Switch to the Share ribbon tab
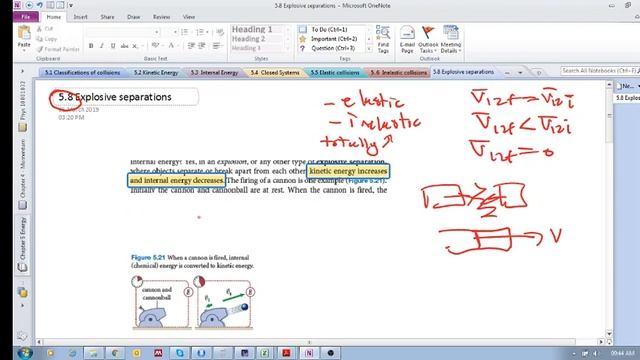640x360 pixels. click(x=107, y=17)
